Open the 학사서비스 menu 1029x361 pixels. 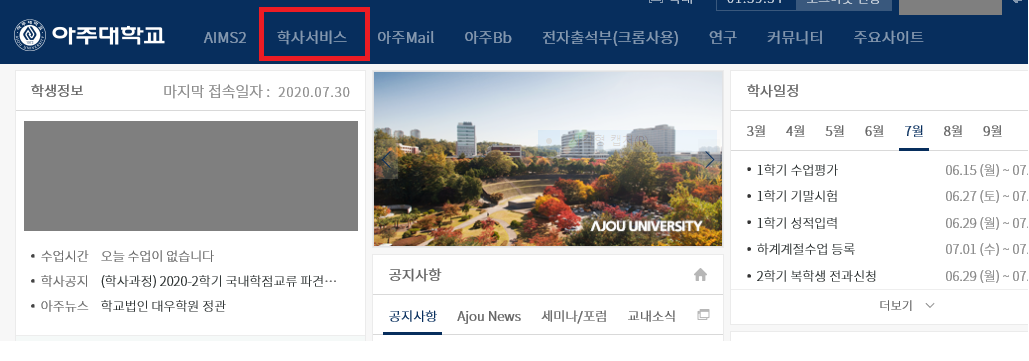[312, 37]
